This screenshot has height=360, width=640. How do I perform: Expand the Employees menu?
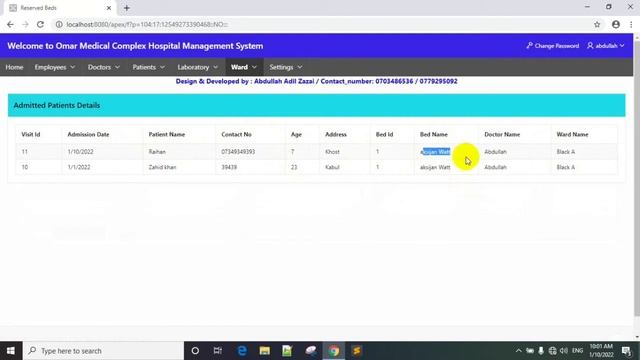[55, 67]
